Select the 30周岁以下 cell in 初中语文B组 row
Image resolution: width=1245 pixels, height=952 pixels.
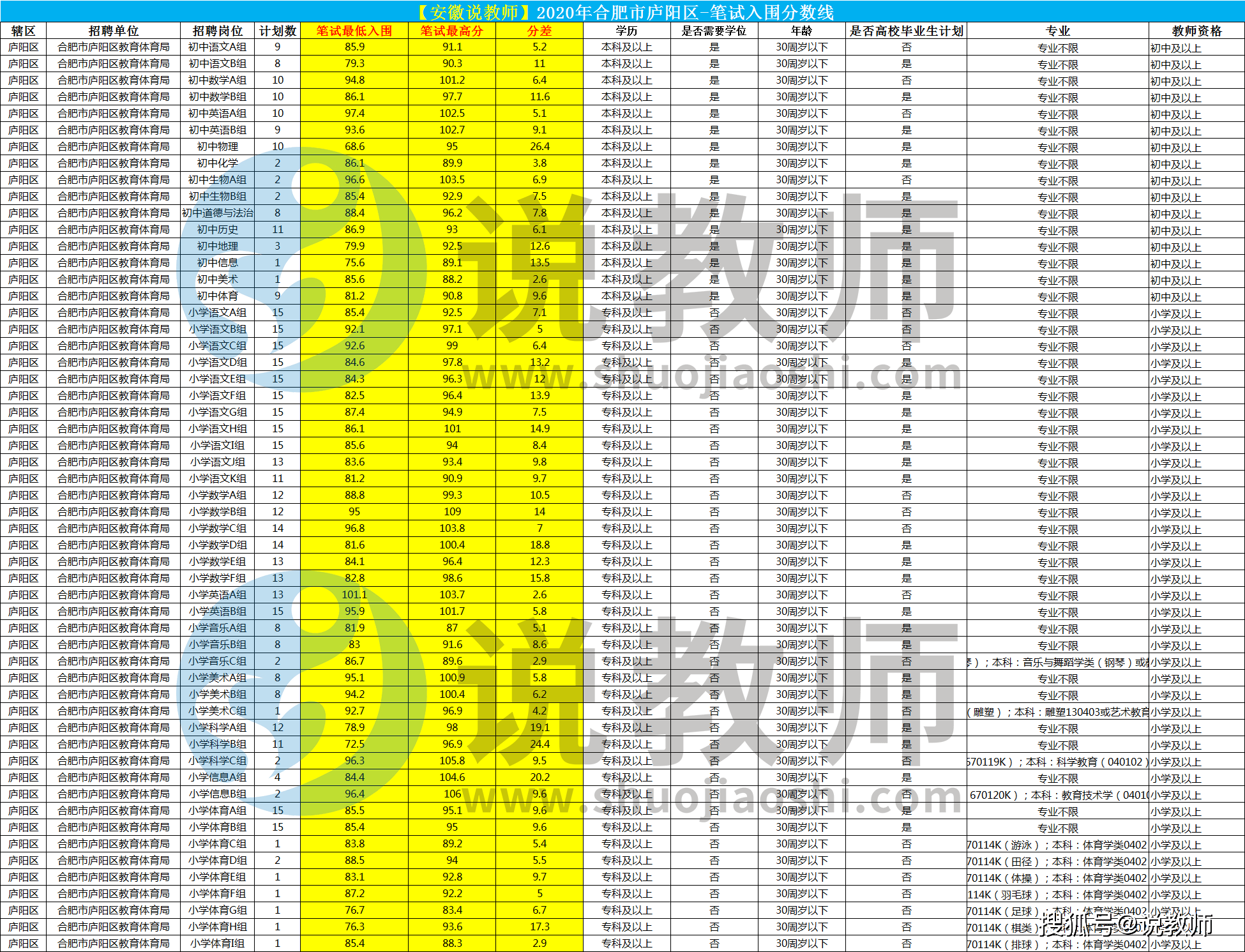pos(802,63)
